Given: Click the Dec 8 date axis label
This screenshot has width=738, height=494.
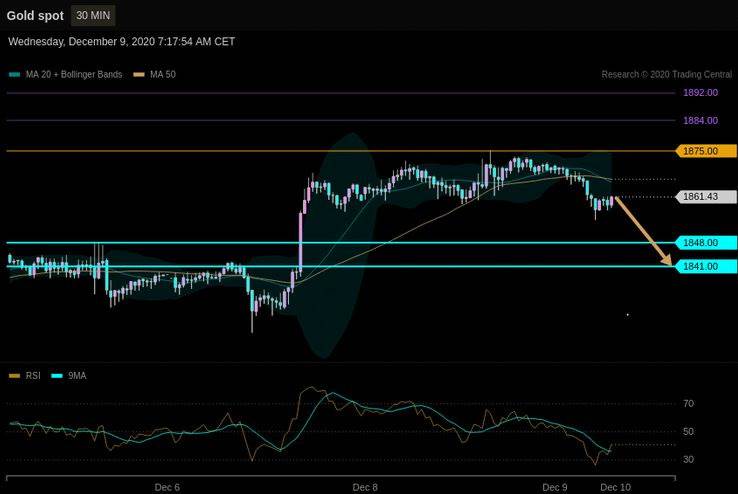Looking at the screenshot, I should point(365,487).
